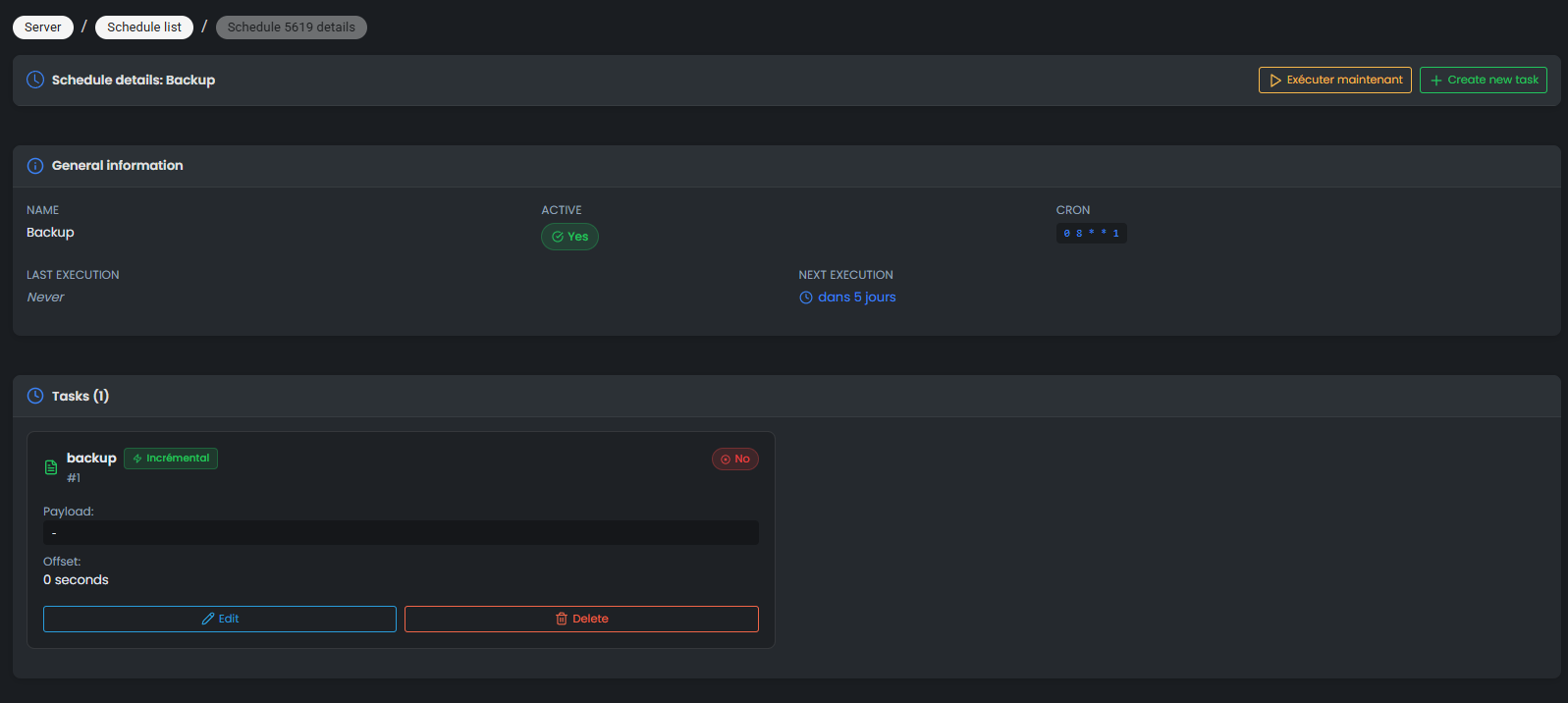Click the dans 5 jours next execution link
Image resolution: width=1568 pixels, height=703 pixels.
point(856,297)
